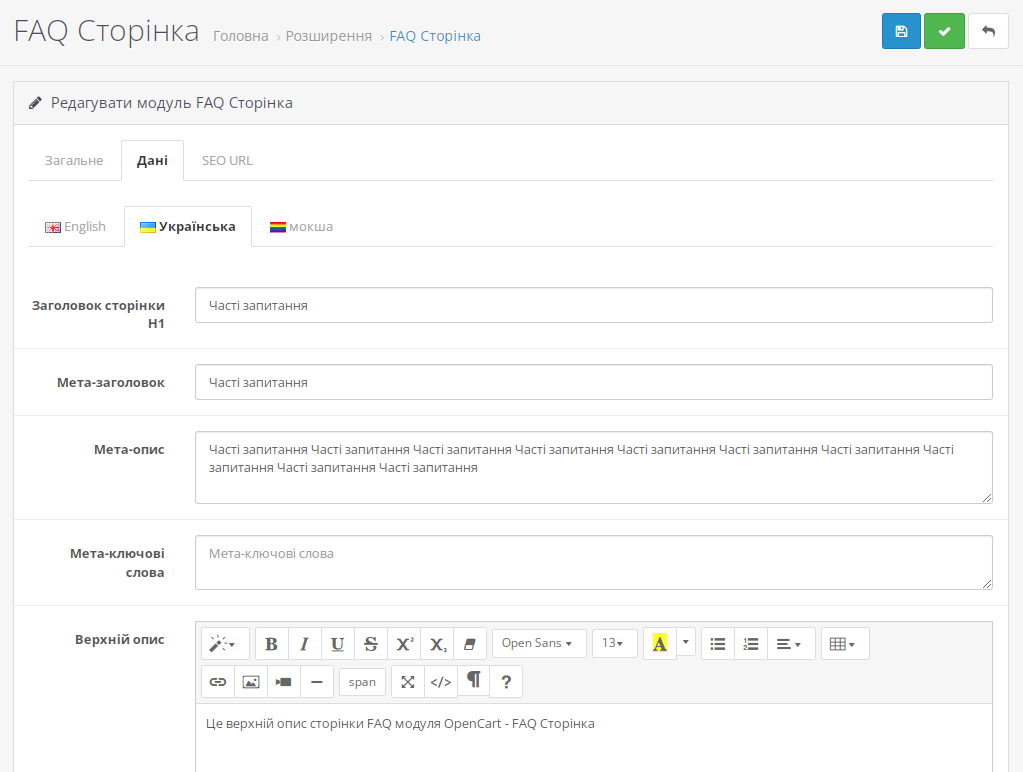Viewport: 1023px width, 772px height.
Task: Grab the Мета-ключові слова textarea resize handle
Action: pyautogui.click(x=986, y=584)
